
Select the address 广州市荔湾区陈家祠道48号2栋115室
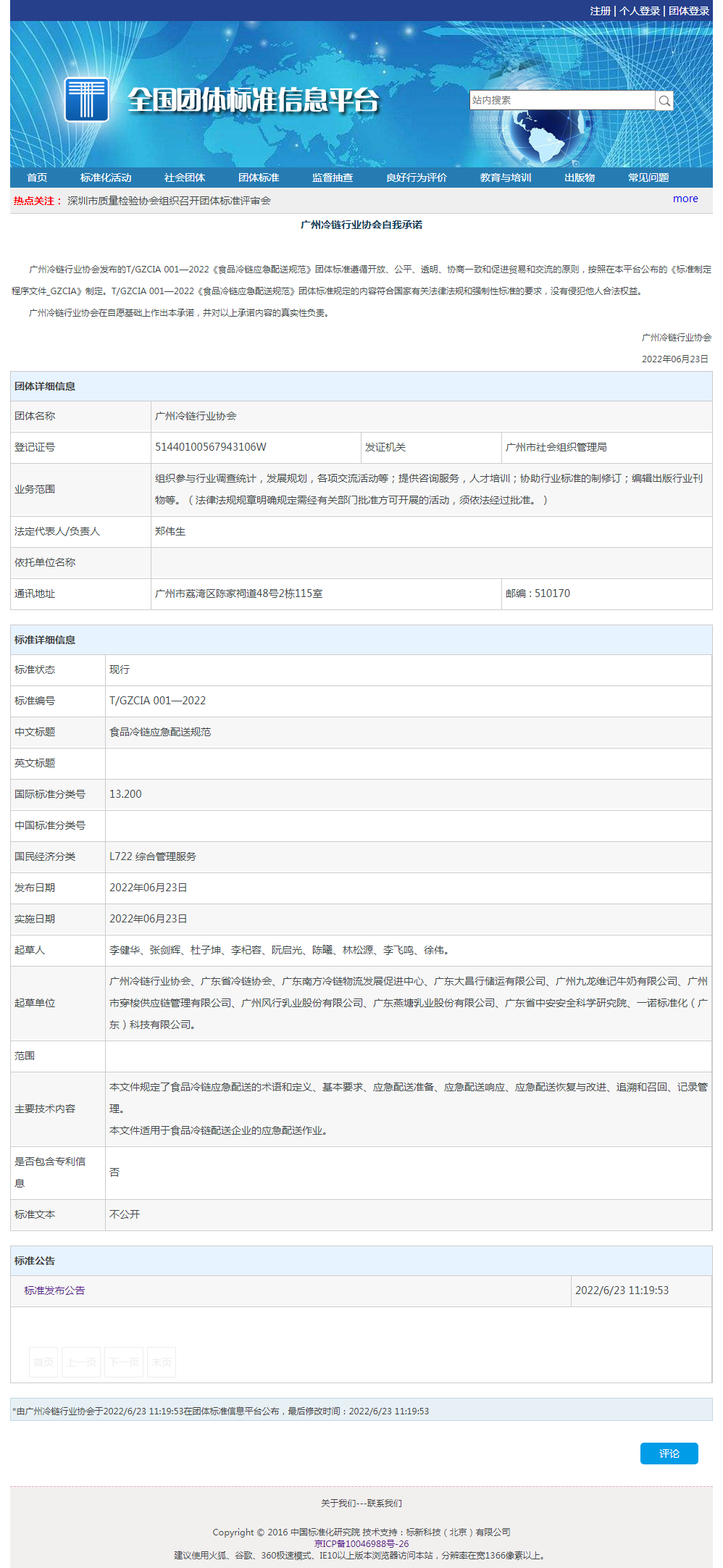point(239,593)
